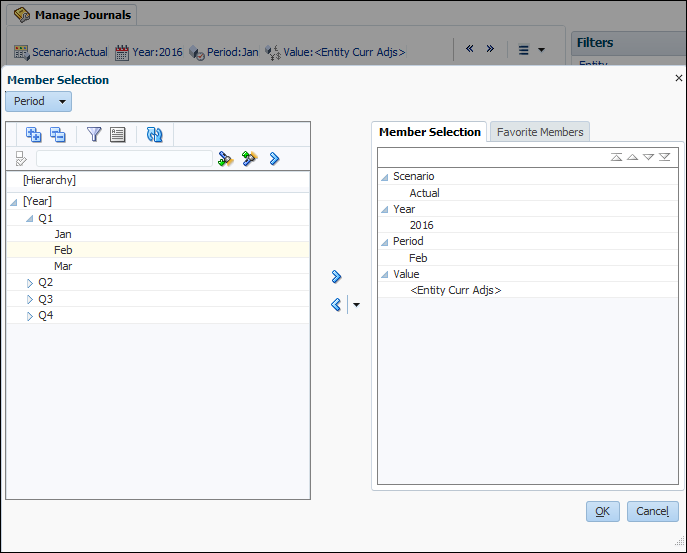Open the member filter funnel icon
Viewport: 687px width, 553px height.
(94, 135)
